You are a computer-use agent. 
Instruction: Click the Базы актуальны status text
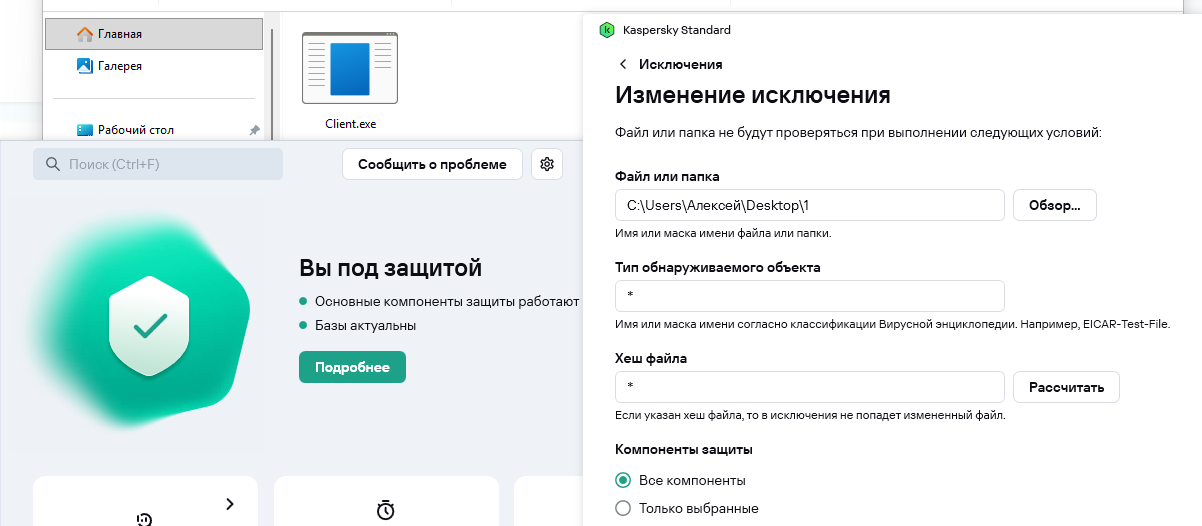(x=365, y=325)
